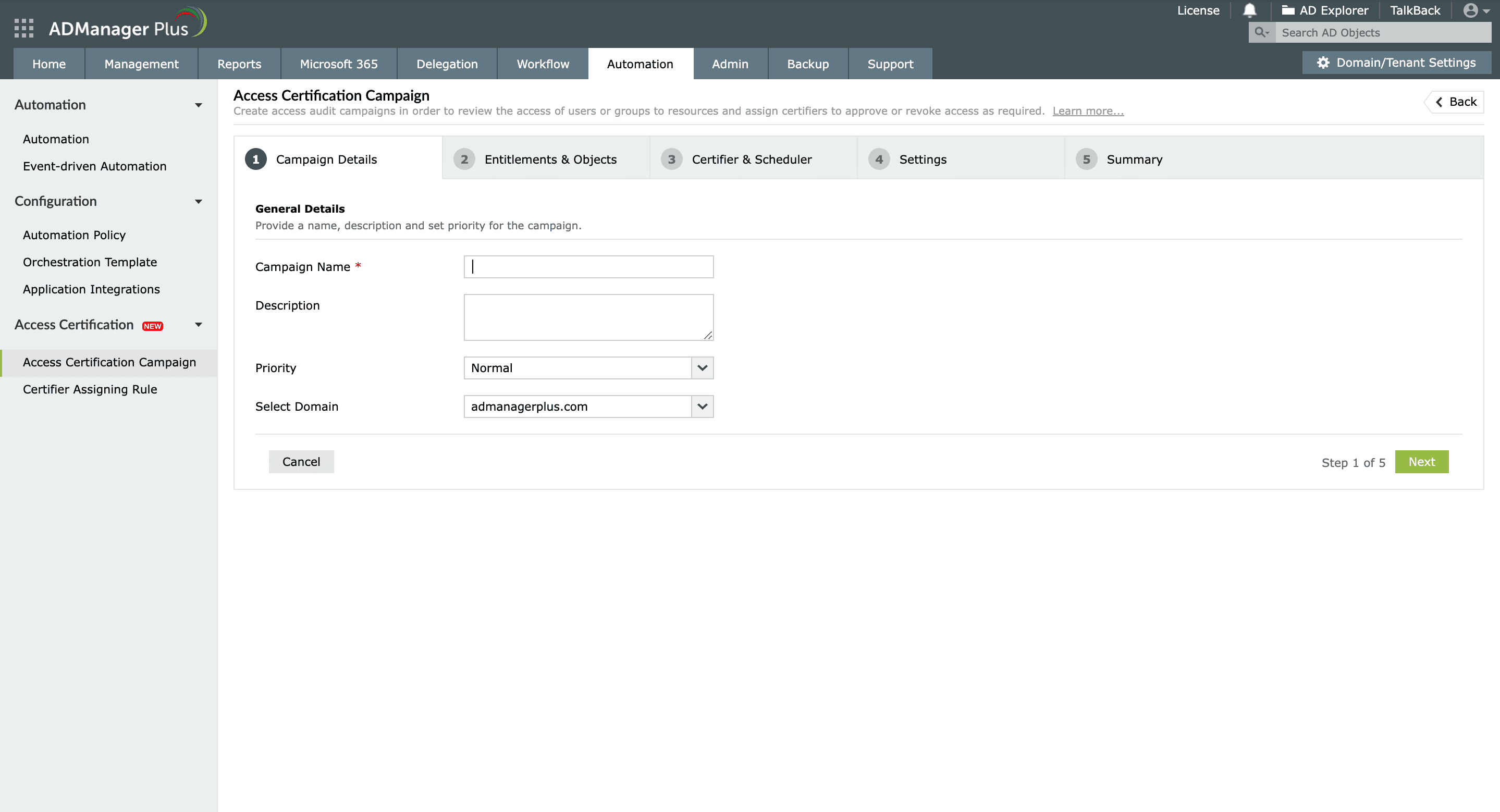Open the Priority dropdown
Screen dimensions: 1500x812
tap(702, 368)
